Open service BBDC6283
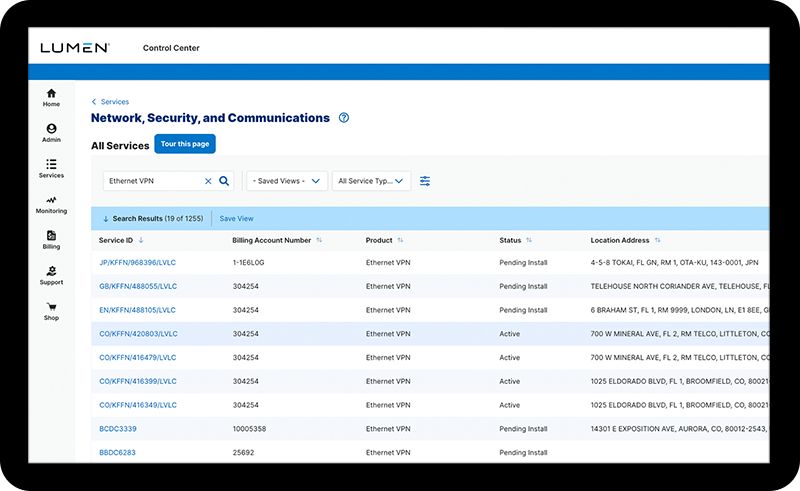Viewport: 800px width, 491px height. pyautogui.click(x=117, y=452)
